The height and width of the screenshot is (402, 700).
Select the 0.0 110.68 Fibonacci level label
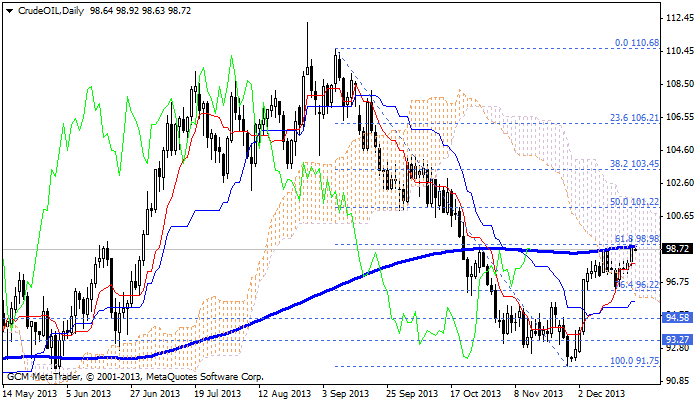[636, 43]
